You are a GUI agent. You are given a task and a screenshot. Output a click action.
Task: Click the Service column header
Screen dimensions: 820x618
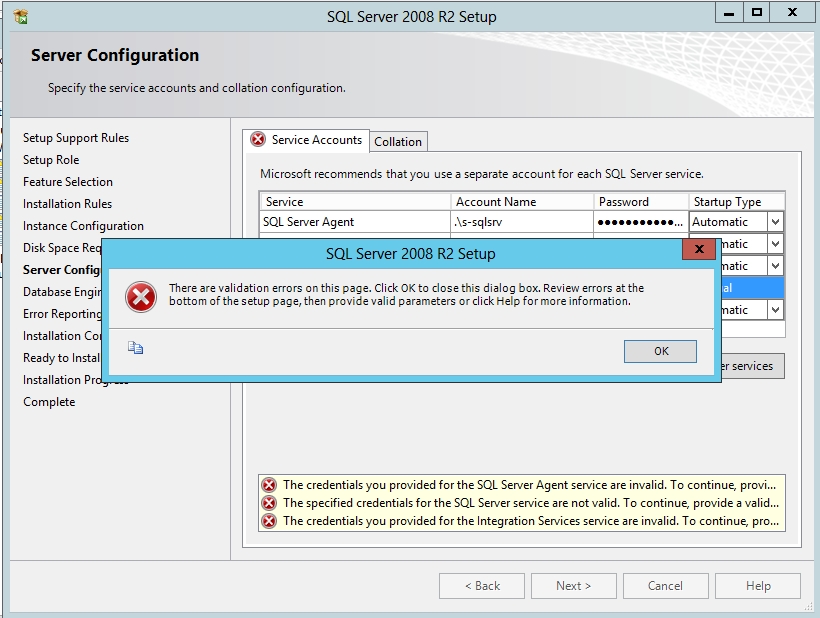coord(355,202)
